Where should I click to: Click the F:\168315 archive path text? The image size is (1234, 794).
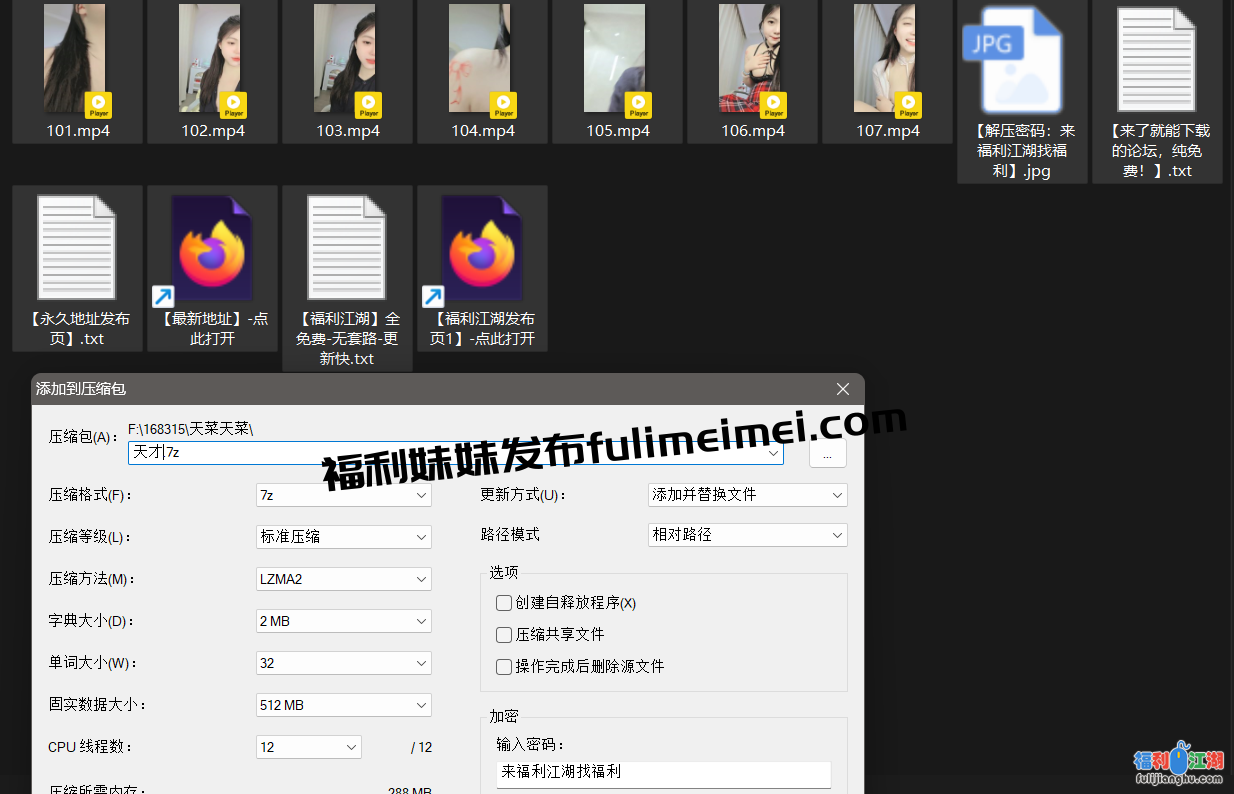191,429
